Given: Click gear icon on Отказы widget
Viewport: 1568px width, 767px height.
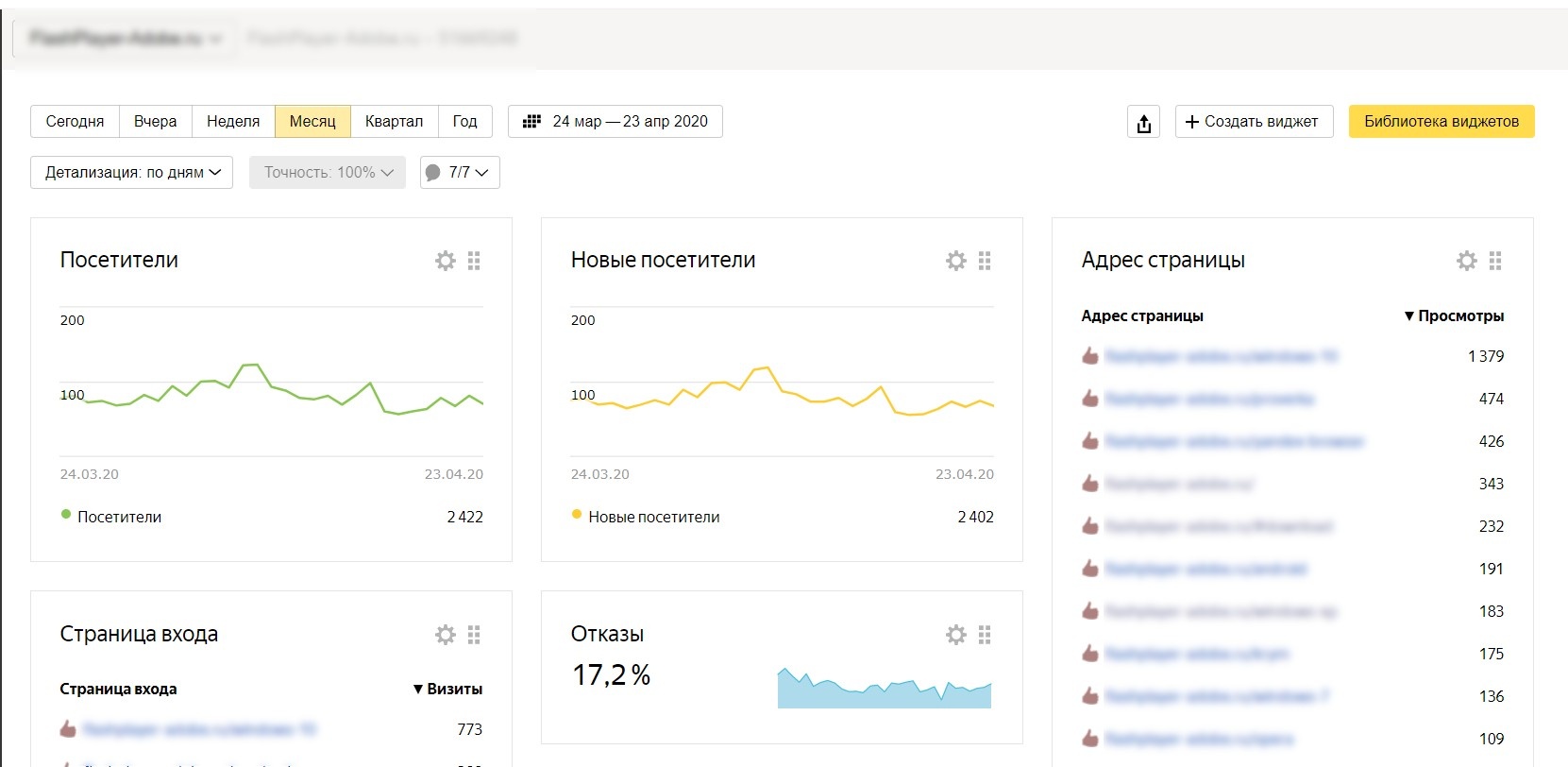Looking at the screenshot, I should (956, 635).
